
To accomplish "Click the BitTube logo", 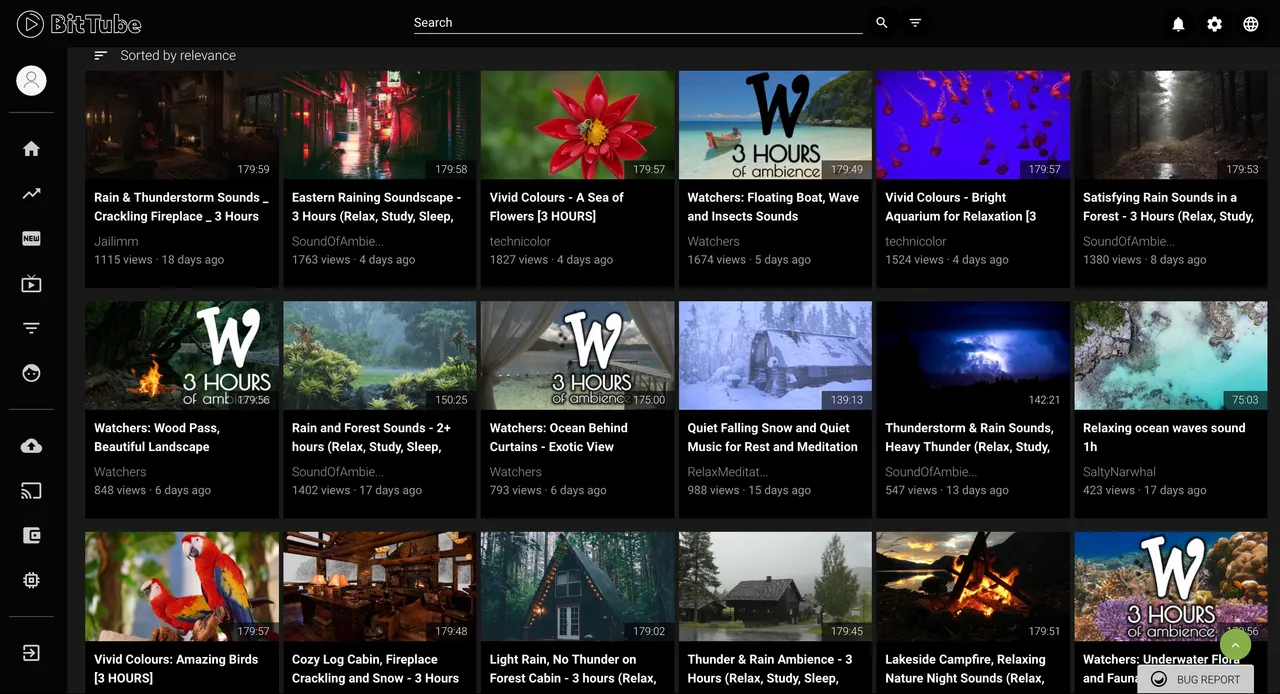I will (x=79, y=23).
